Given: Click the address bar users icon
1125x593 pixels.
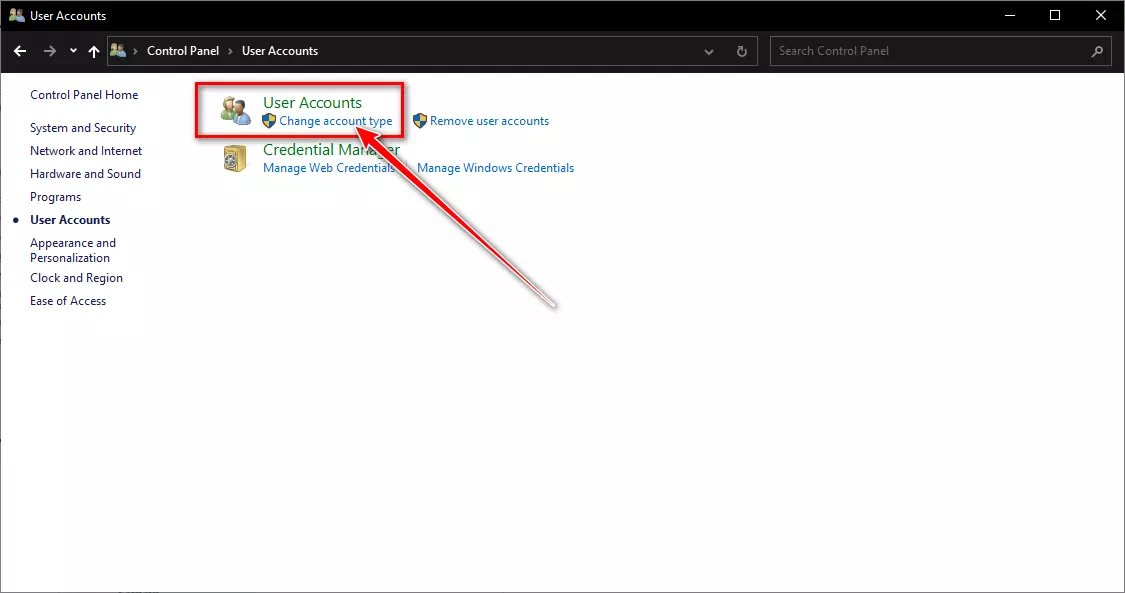Looking at the screenshot, I should (x=118, y=50).
